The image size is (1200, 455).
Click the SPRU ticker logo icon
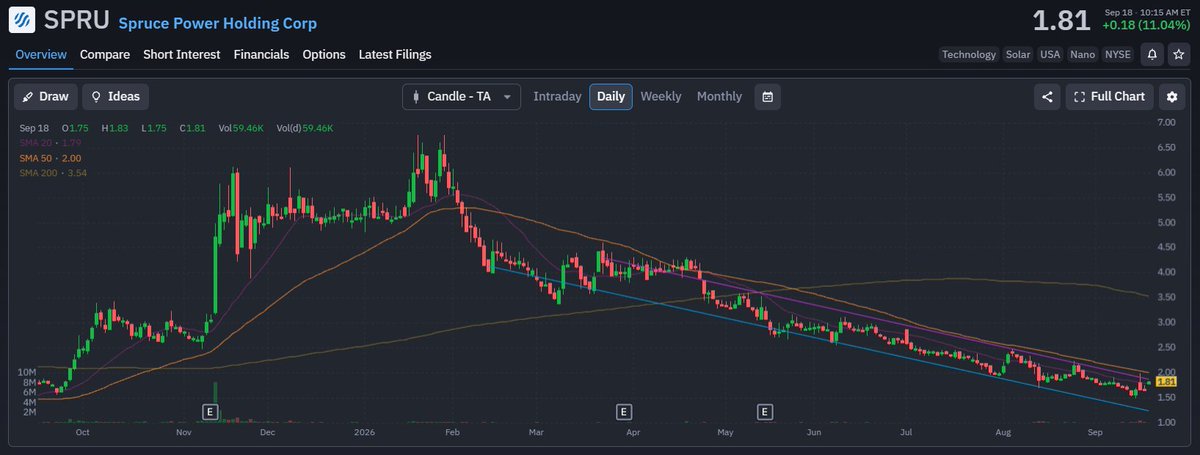[21, 19]
